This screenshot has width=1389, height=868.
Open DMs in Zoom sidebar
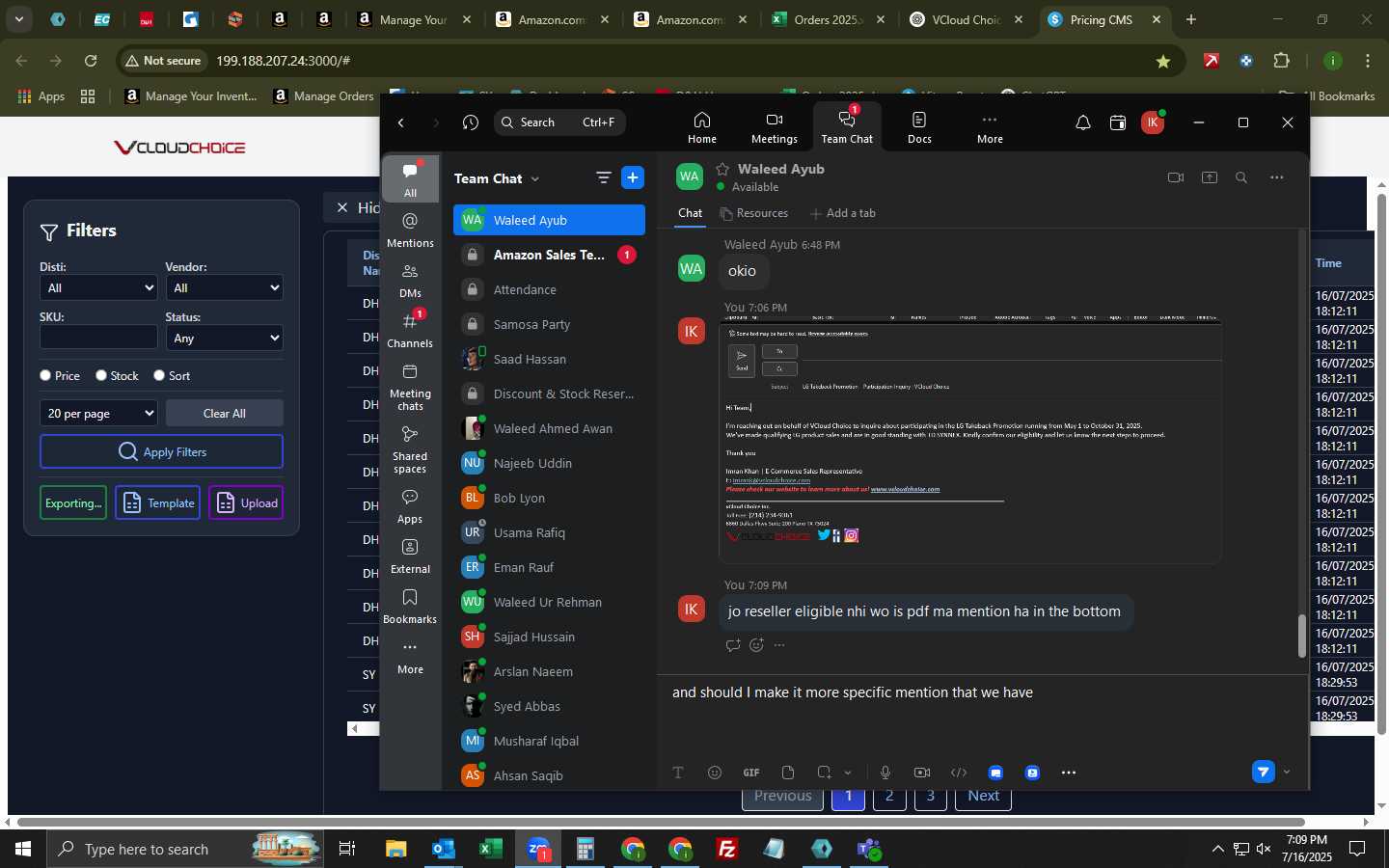(410, 281)
